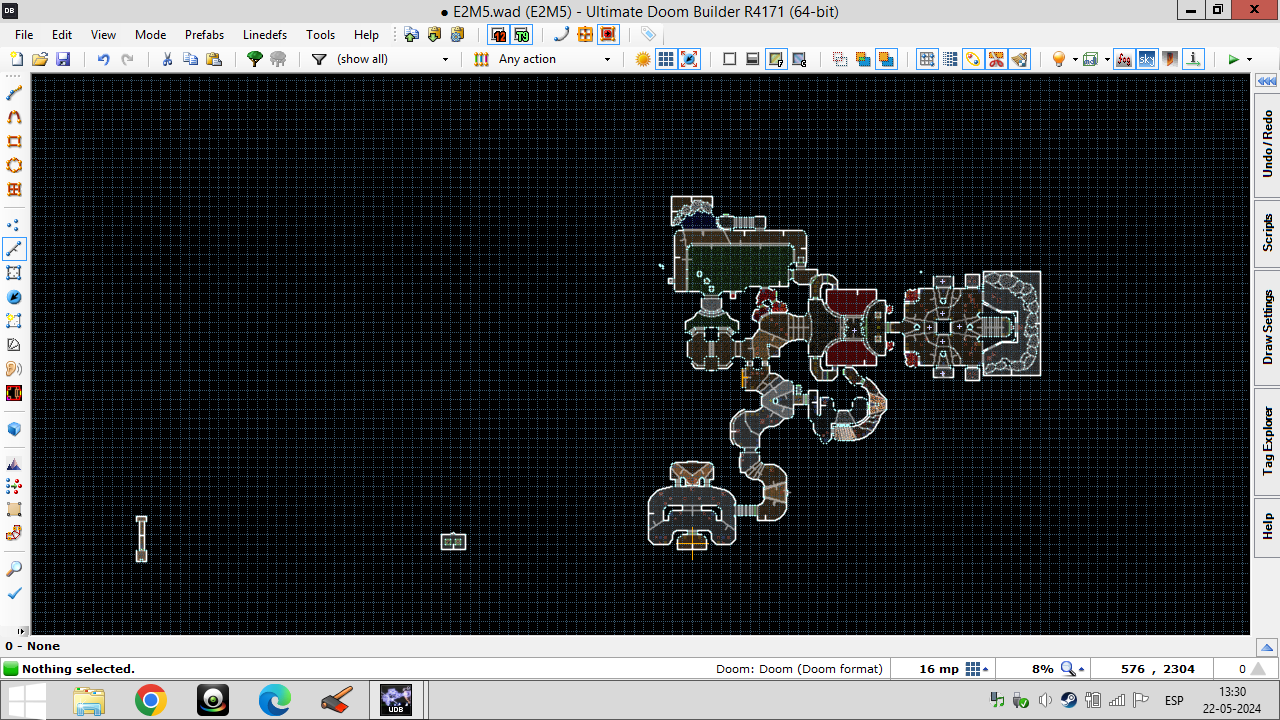1280x720 pixels.
Task: Select Draw Curve mode
Action: pos(14,117)
